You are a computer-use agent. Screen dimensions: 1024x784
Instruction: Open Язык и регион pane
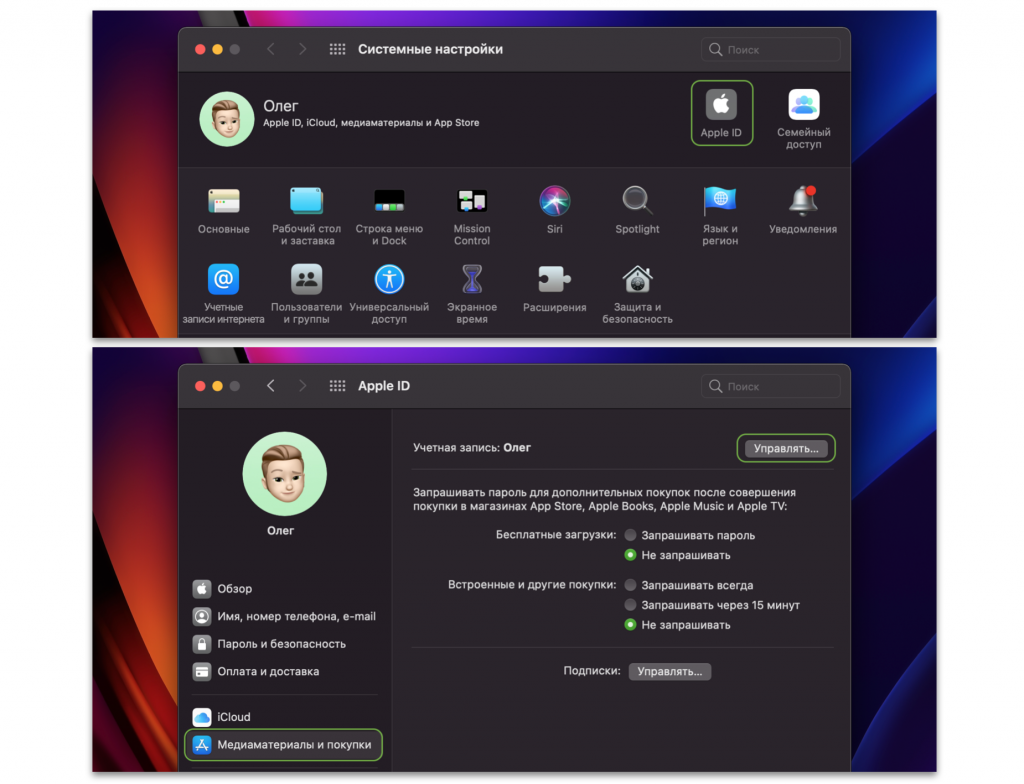click(720, 216)
